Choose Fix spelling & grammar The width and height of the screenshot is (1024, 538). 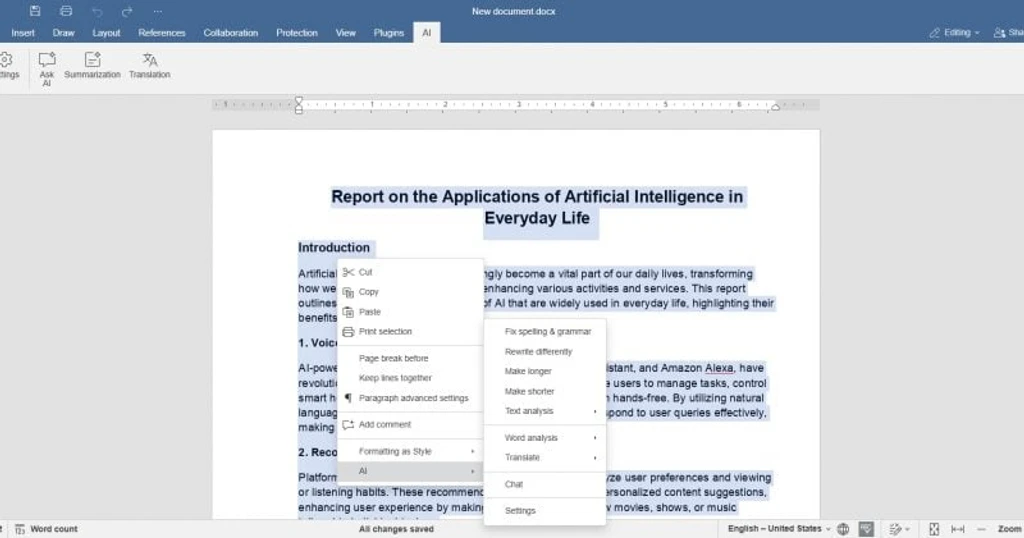(x=545, y=332)
